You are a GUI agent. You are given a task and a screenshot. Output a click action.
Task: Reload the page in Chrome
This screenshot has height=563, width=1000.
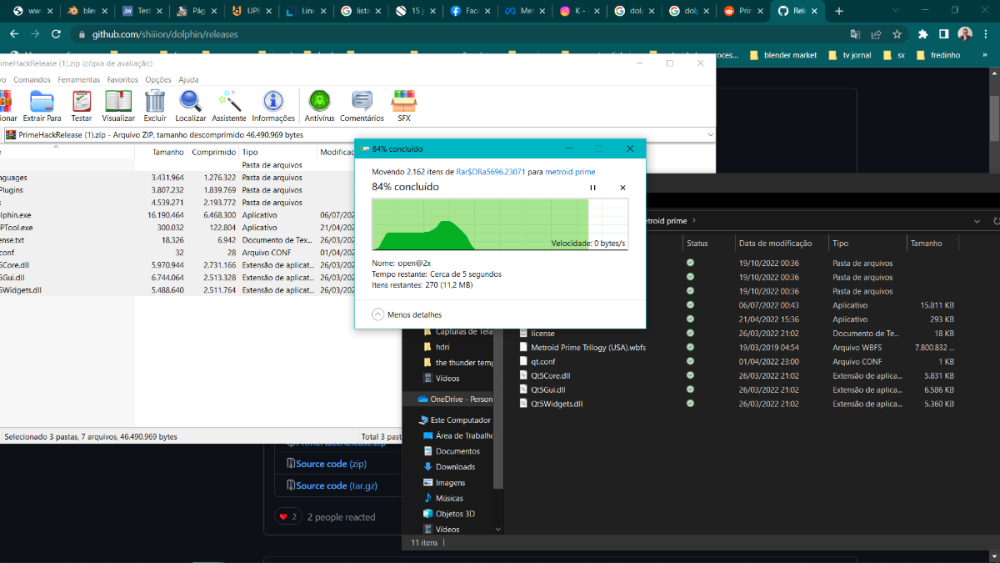[56, 34]
